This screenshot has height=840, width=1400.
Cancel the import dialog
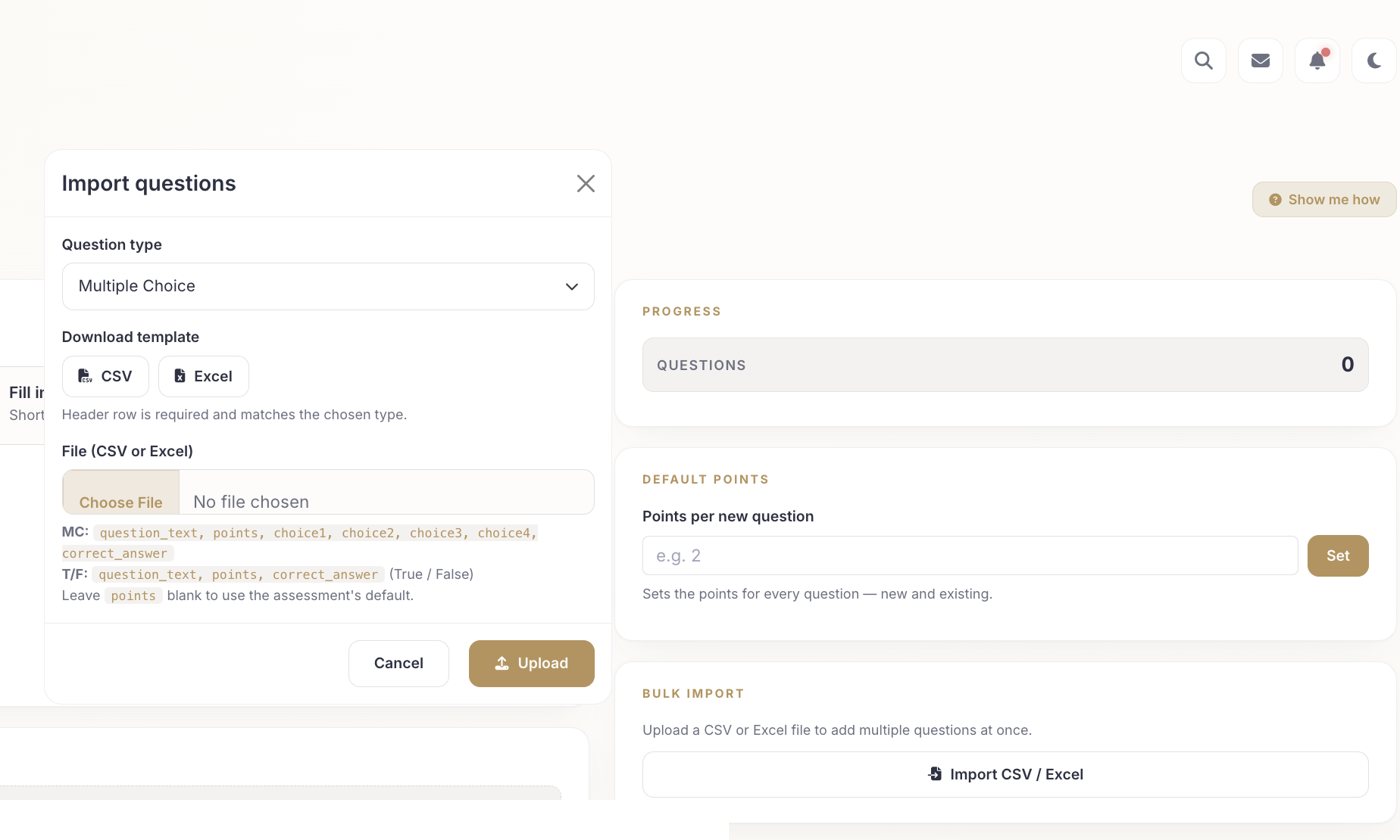[398, 663]
